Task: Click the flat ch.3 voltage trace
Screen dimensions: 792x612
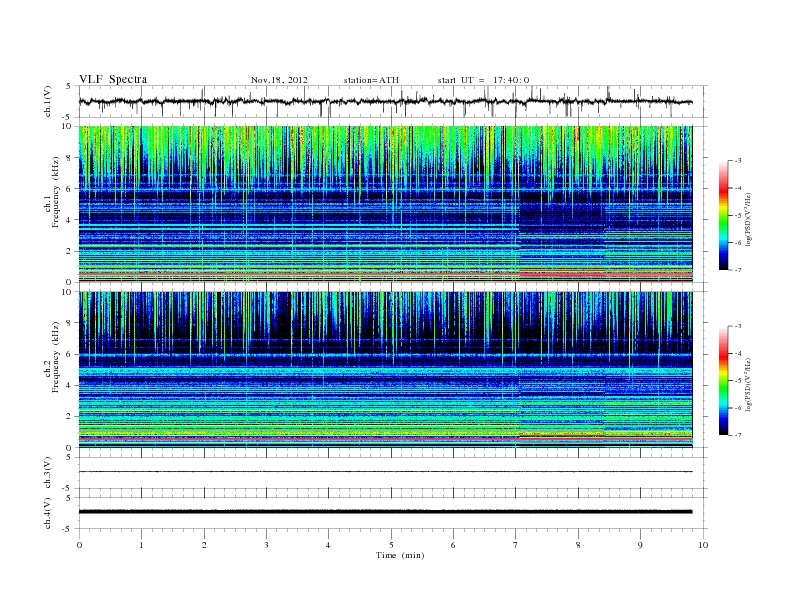Action: pos(385,472)
